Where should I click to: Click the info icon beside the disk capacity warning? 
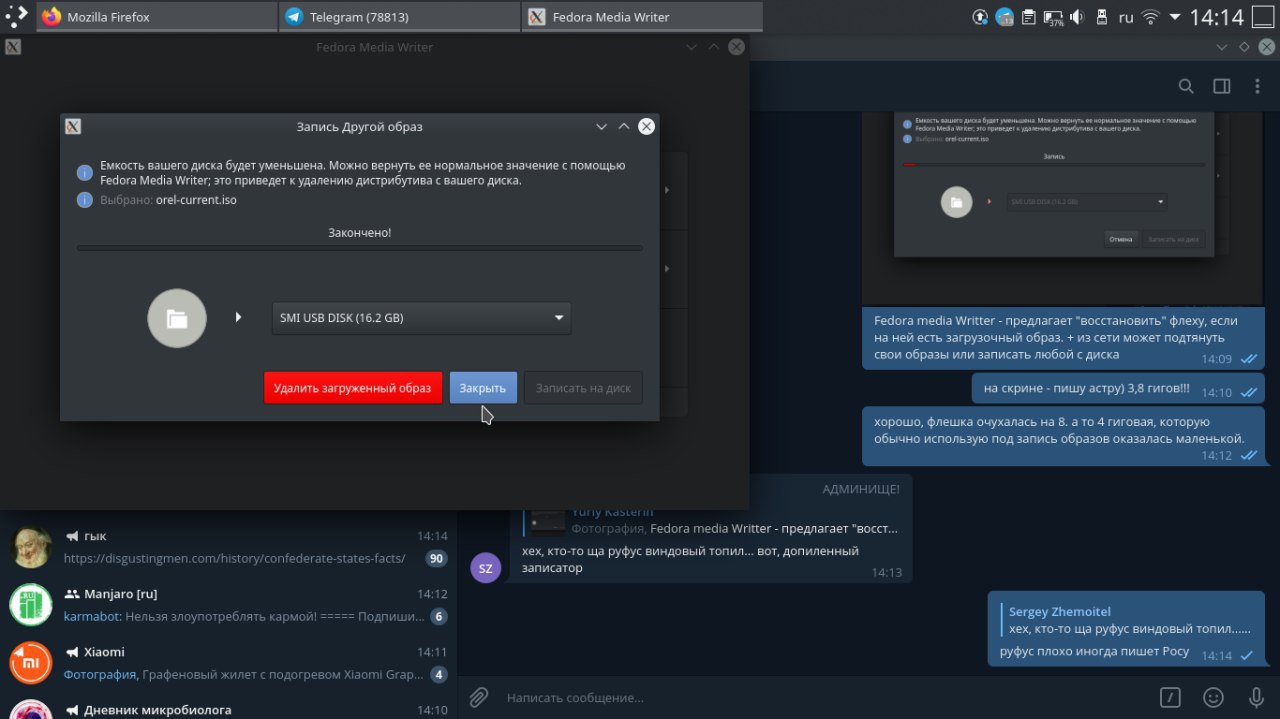85,173
